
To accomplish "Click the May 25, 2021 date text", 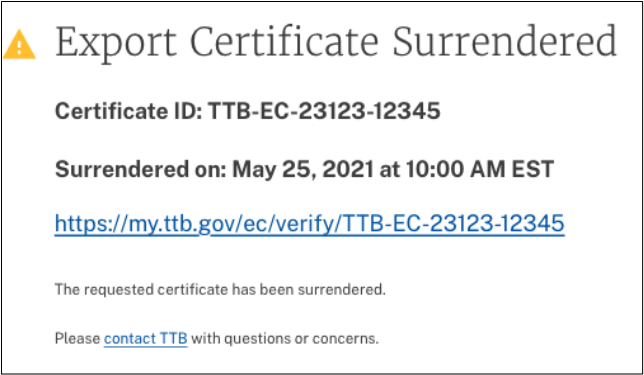I will click(304, 169).
